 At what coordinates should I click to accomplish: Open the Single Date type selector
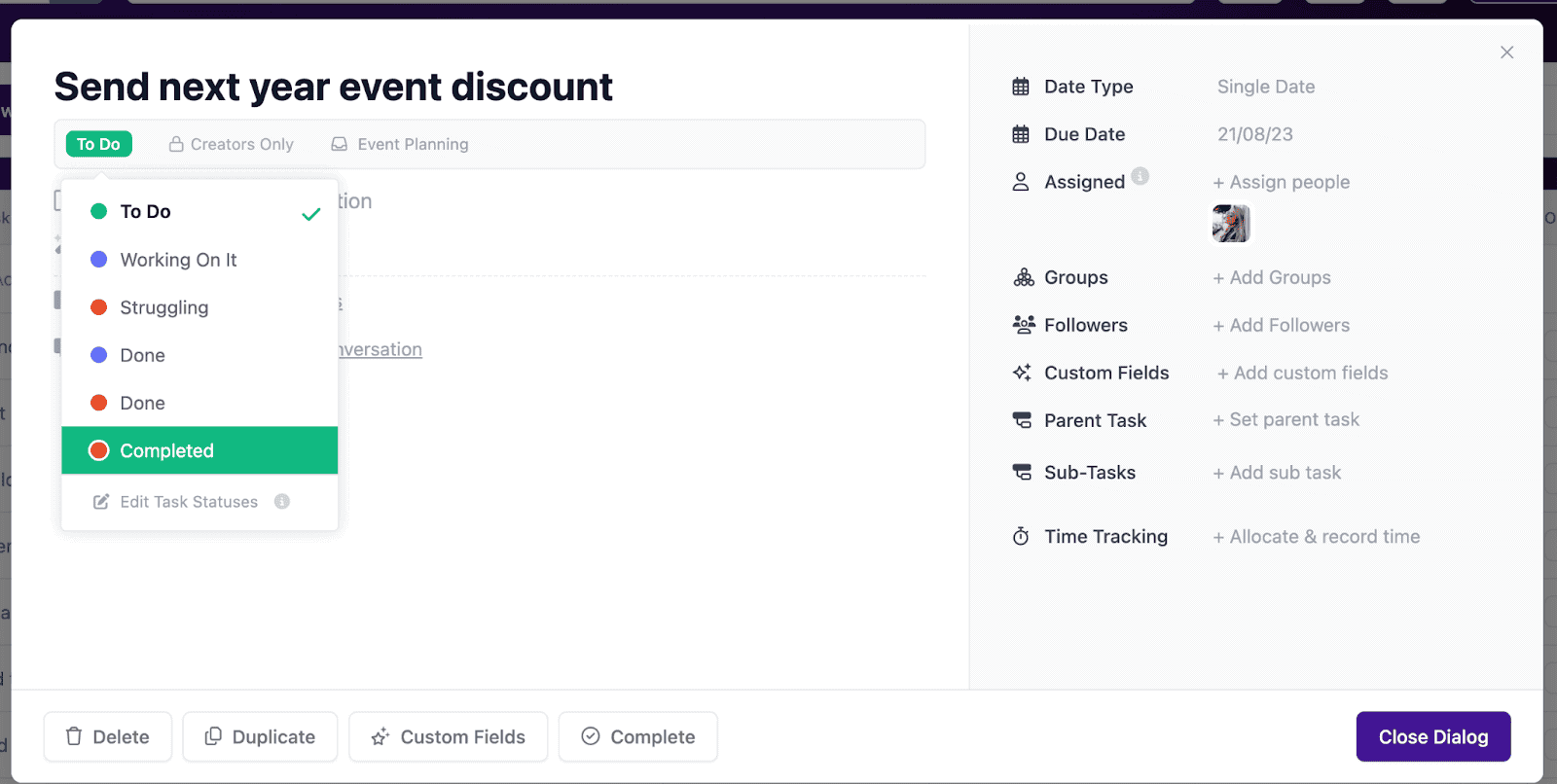click(x=1265, y=87)
